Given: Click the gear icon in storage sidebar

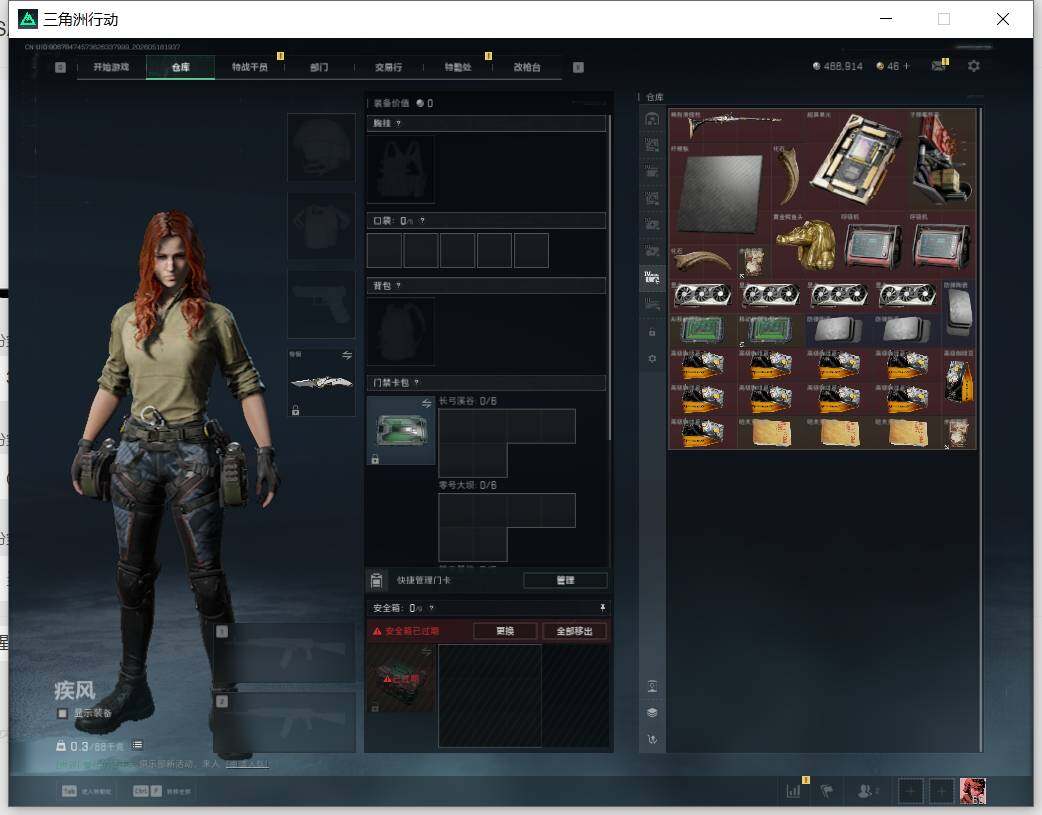Looking at the screenshot, I should 652,358.
